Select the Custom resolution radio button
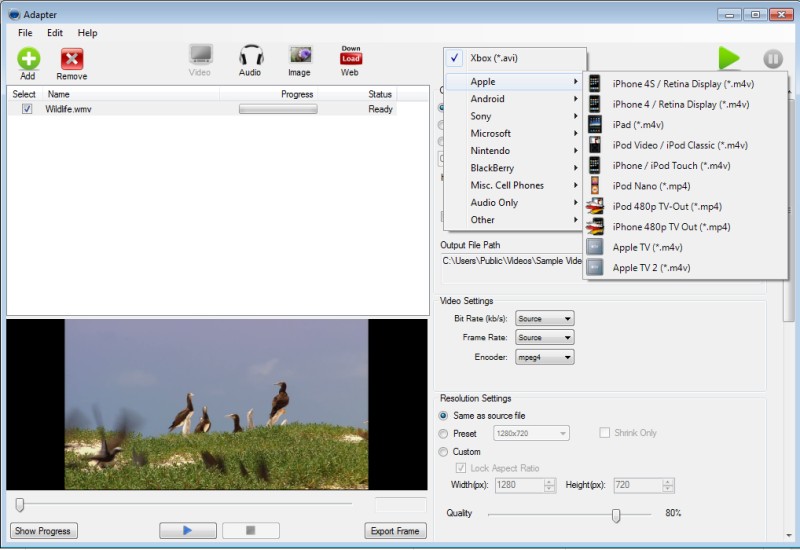The width and height of the screenshot is (800, 550). [x=444, y=451]
